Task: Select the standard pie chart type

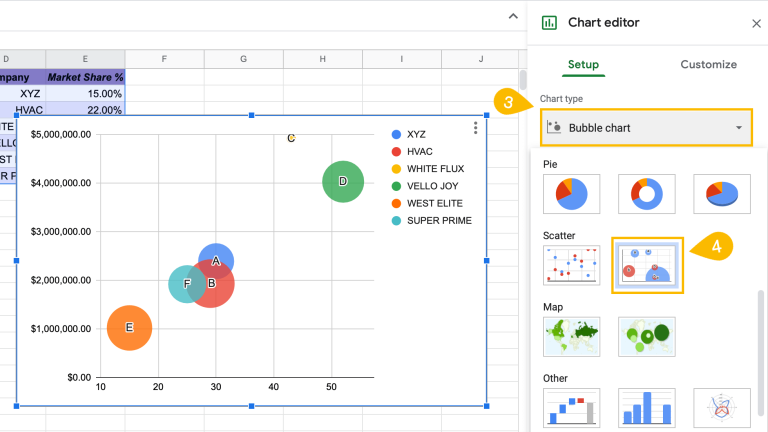Action: point(572,194)
